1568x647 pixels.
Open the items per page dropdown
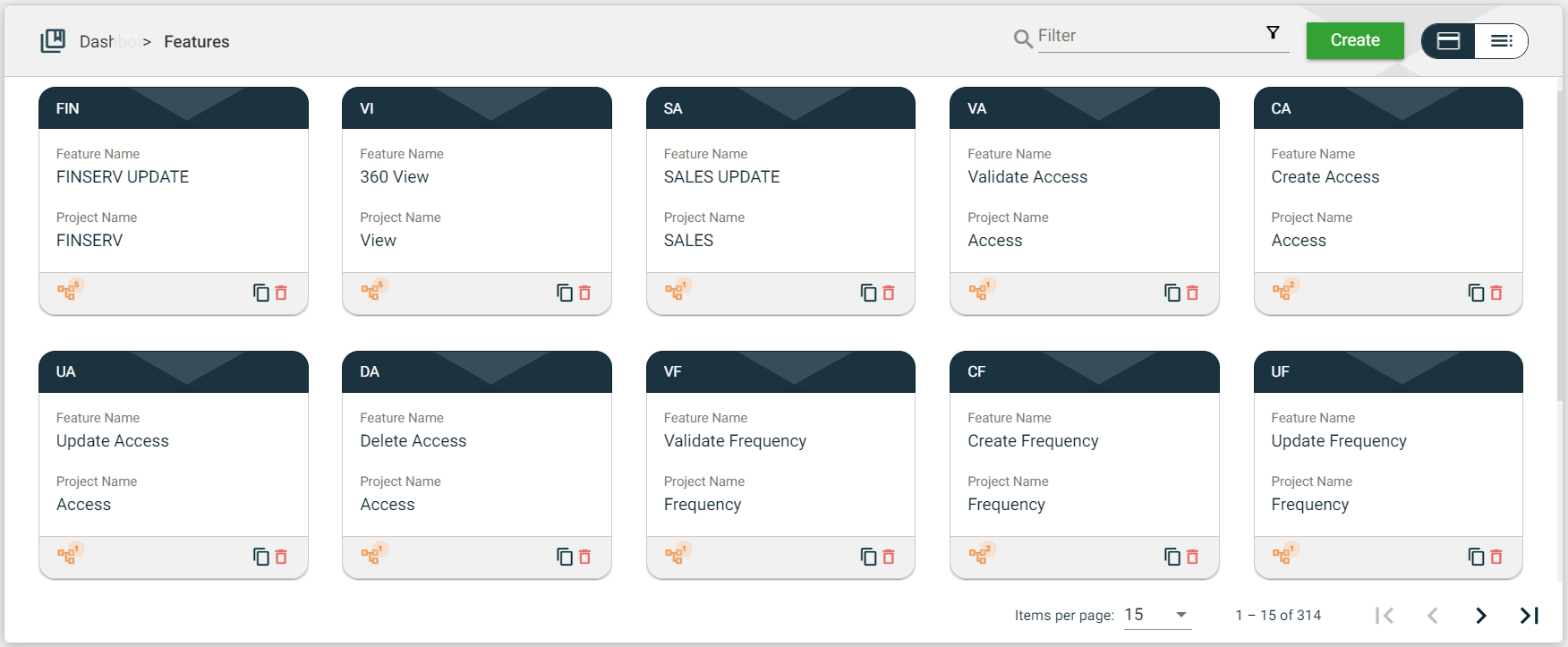1156,615
